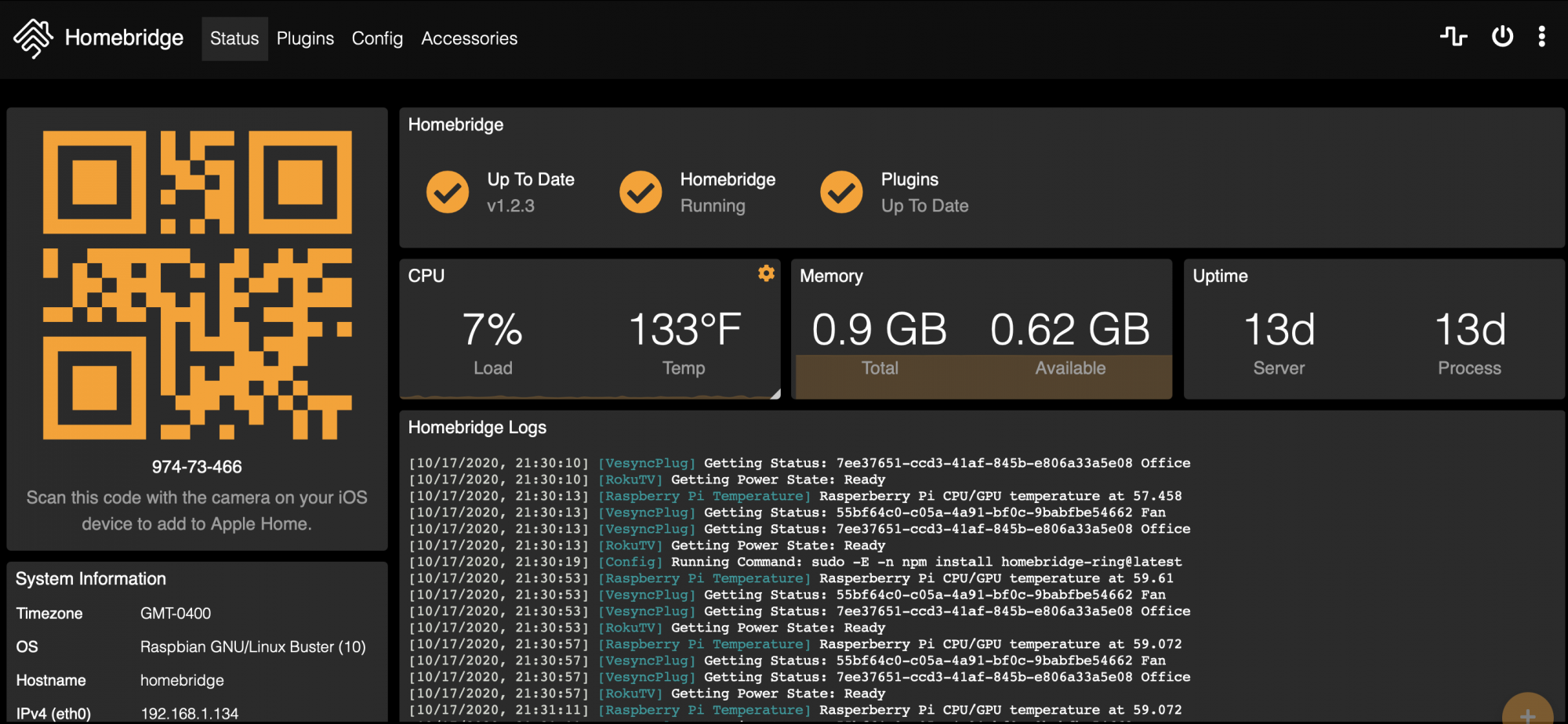Click the scan instructions text under the QR code
The height and width of the screenshot is (724, 1568).
pyautogui.click(x=197, y=511)
